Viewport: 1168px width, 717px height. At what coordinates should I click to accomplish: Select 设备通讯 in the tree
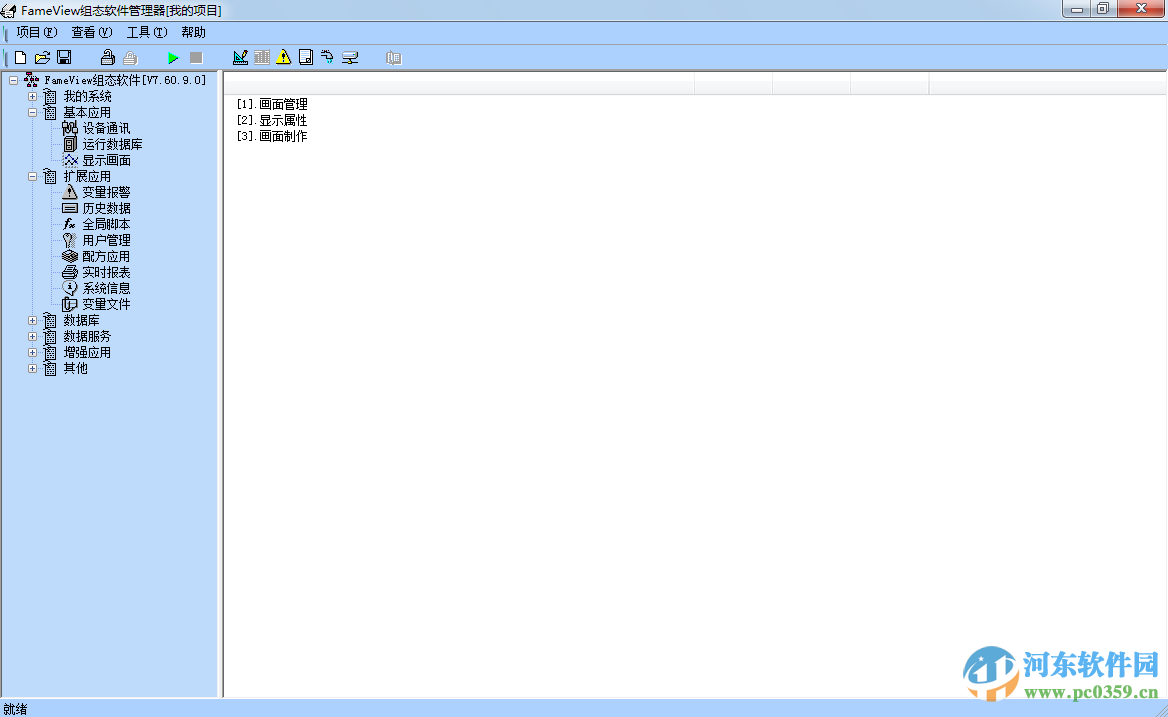(106, 128)
